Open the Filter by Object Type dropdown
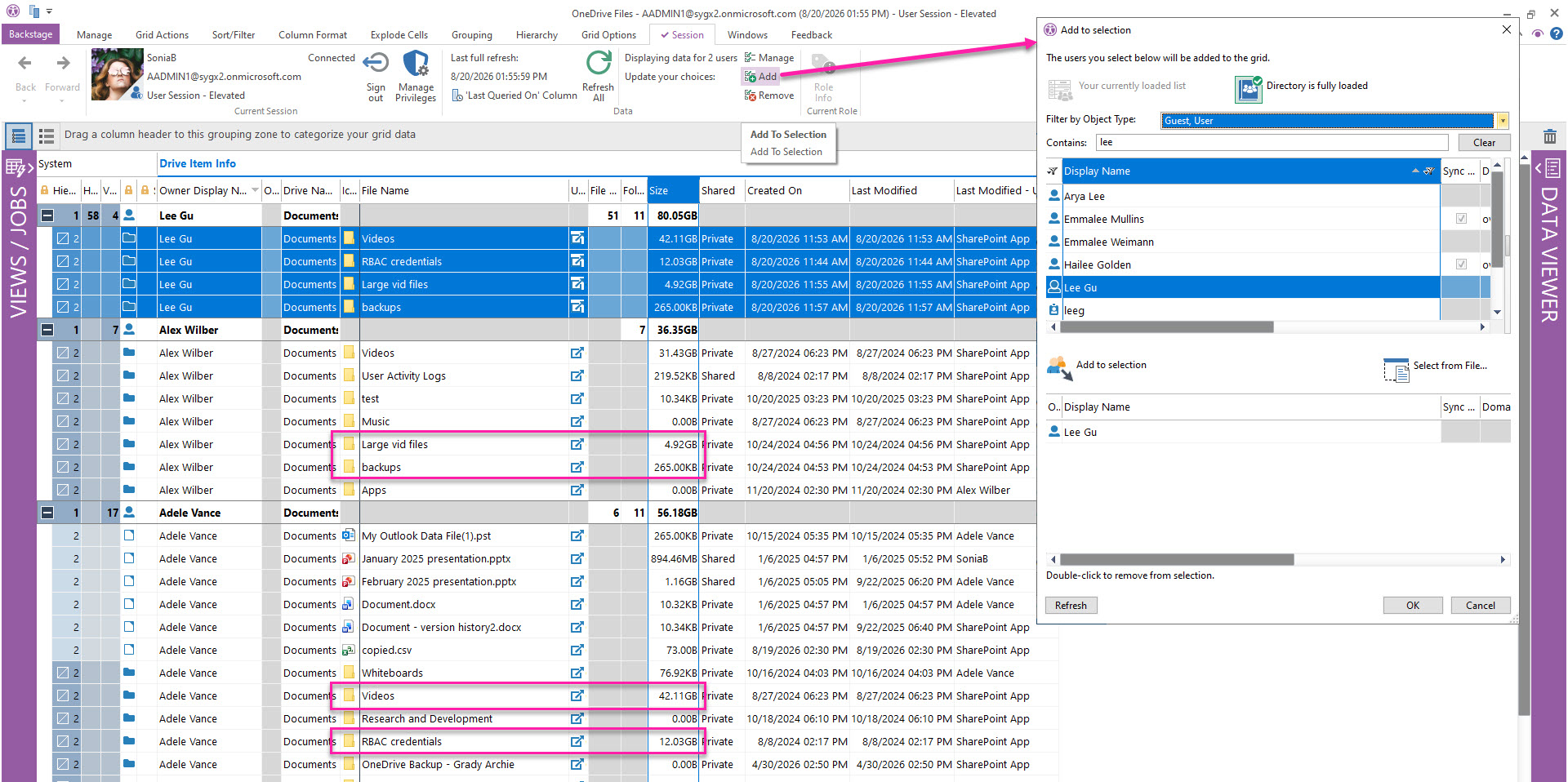Image resolution: width=1568 pixels, height=782 pixels. click(x=1502, y=121)
